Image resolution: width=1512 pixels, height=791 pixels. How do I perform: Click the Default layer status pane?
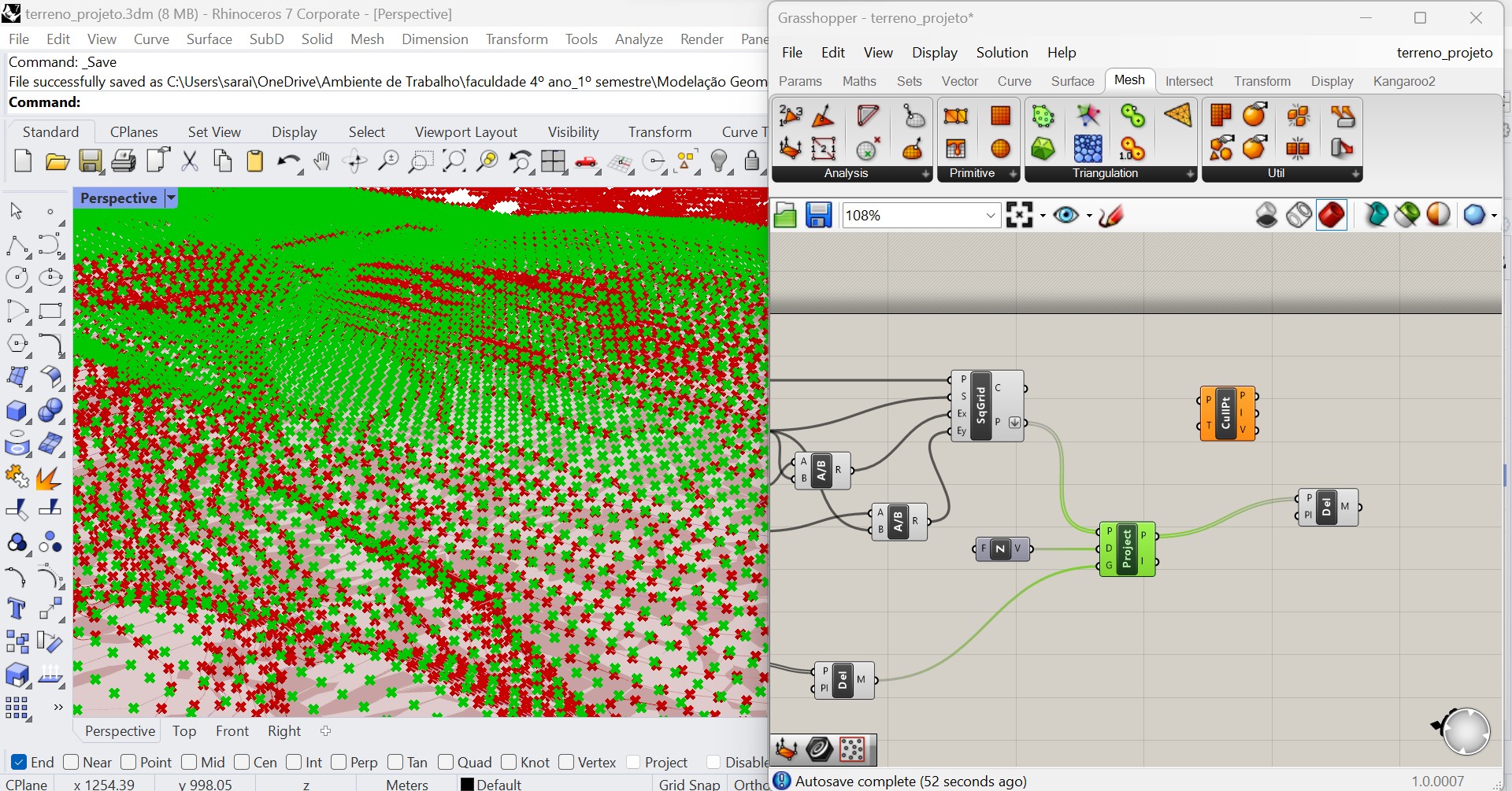498,784
